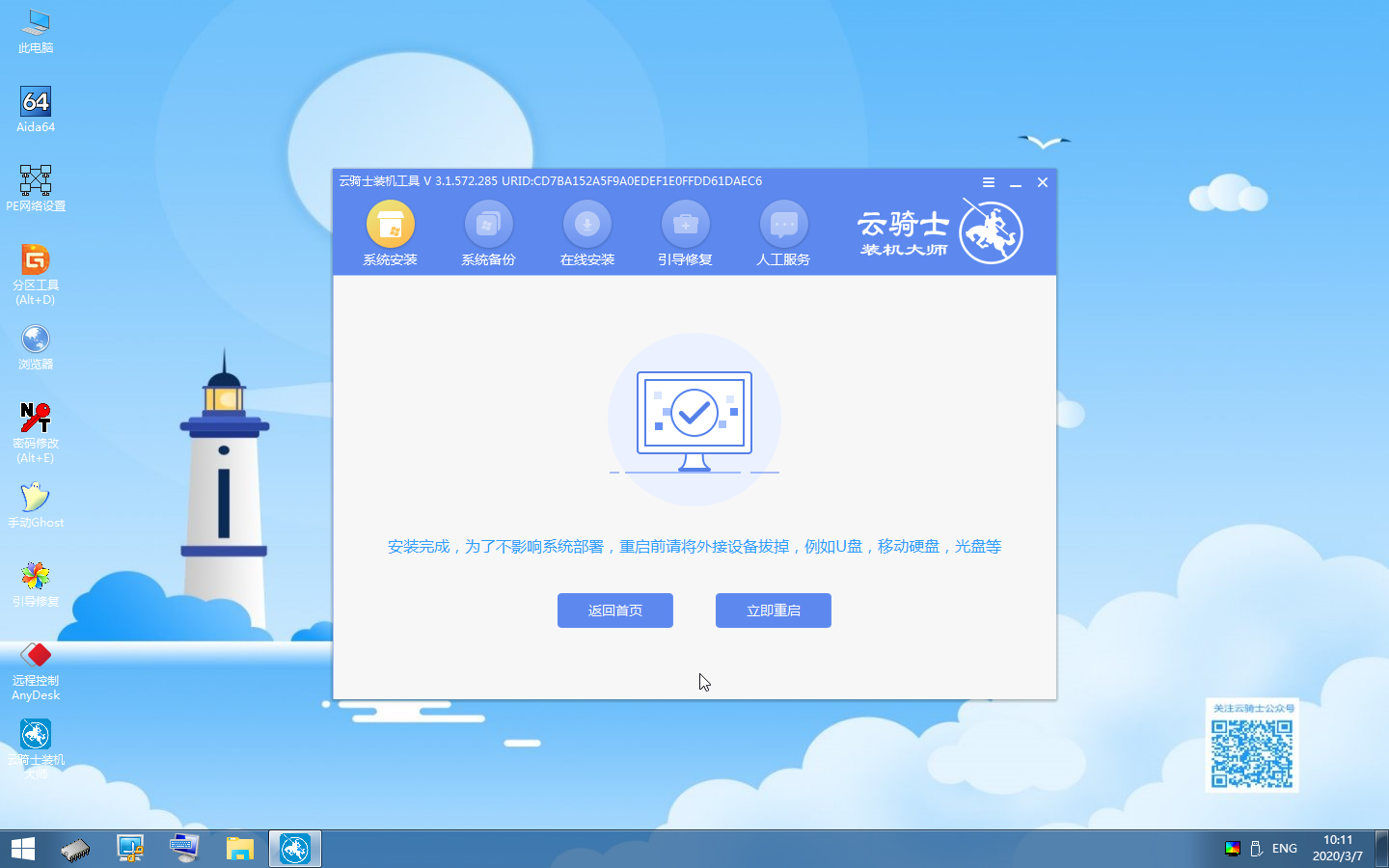Click the keyboard computer taskbar icon
Viewport: 1389px width, 868px height.
click(x=184, y=849)
